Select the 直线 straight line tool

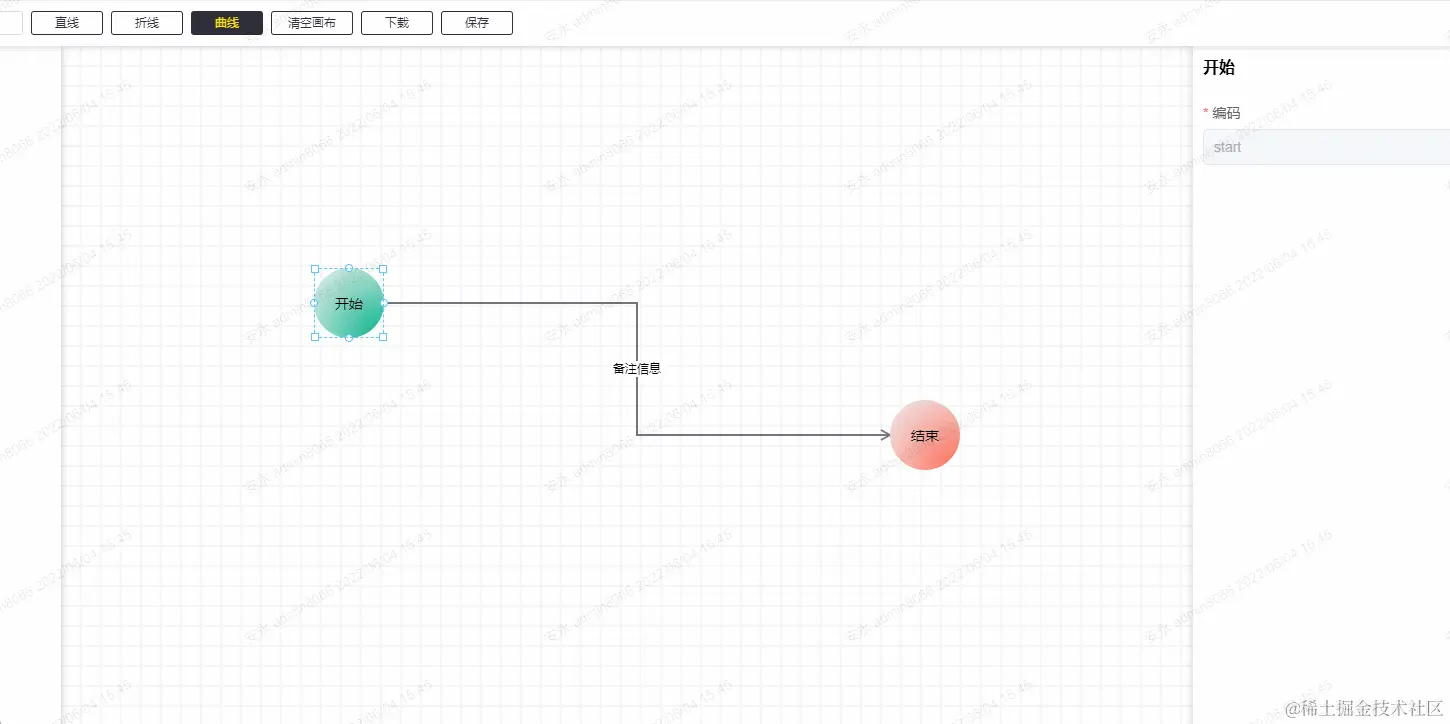[x=67, y=23]
